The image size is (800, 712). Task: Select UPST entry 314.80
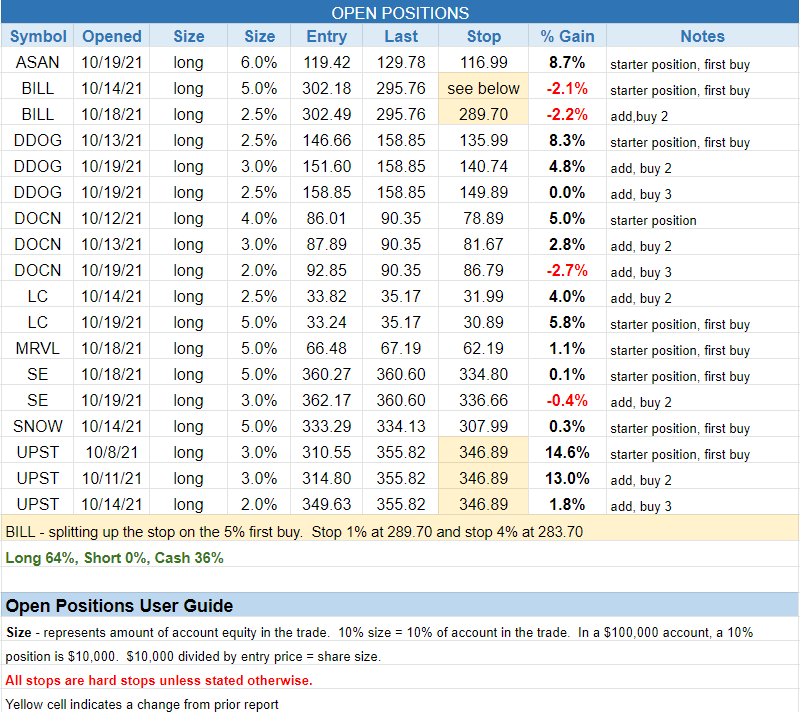[327, 478]
